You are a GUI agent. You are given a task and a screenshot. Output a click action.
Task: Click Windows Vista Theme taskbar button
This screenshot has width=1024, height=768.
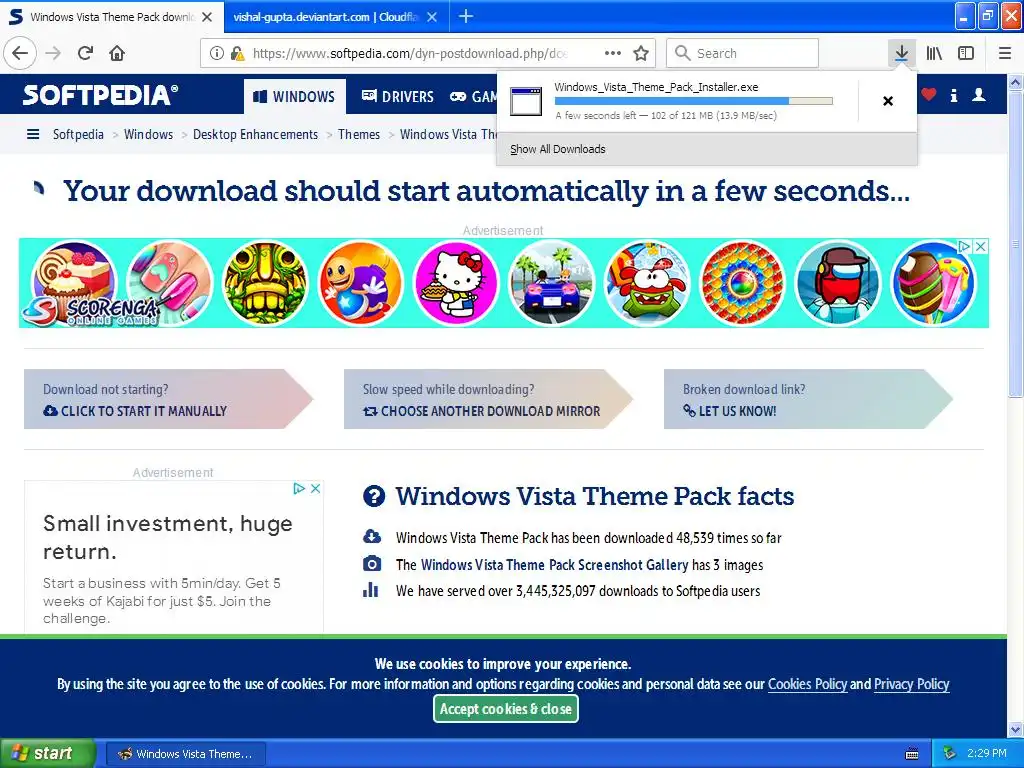(x=185, y=754)
